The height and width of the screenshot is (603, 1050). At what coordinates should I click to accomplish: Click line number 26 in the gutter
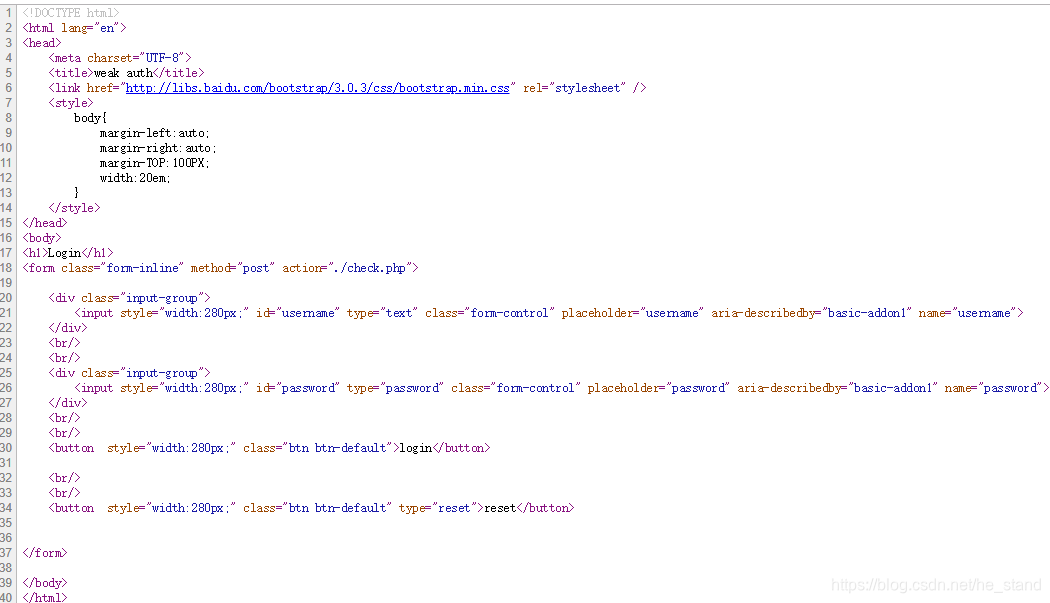point(6,388)
